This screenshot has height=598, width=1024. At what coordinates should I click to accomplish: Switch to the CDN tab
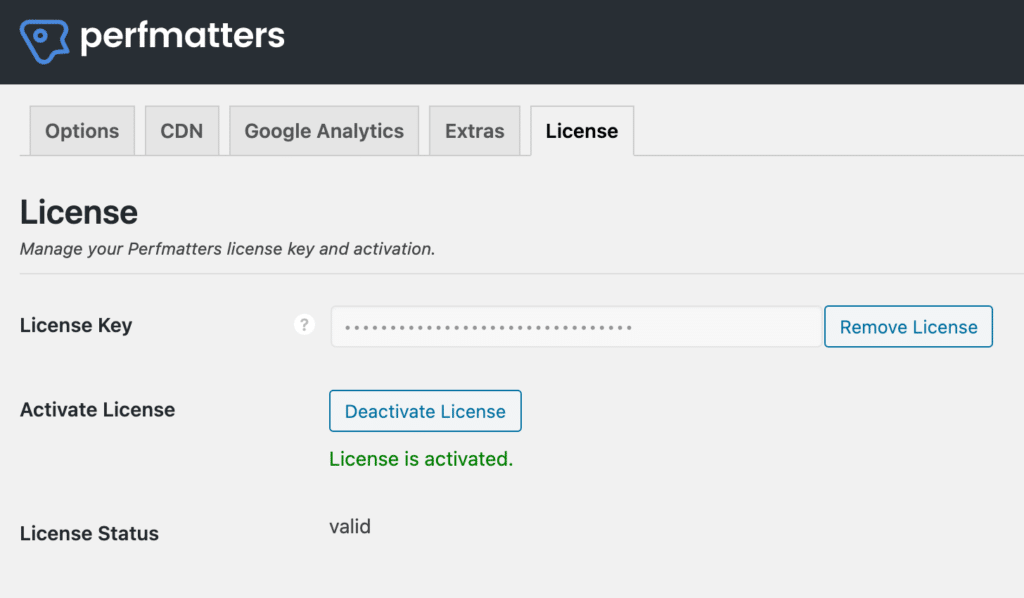pyautogui.click(x=182, y=131)
